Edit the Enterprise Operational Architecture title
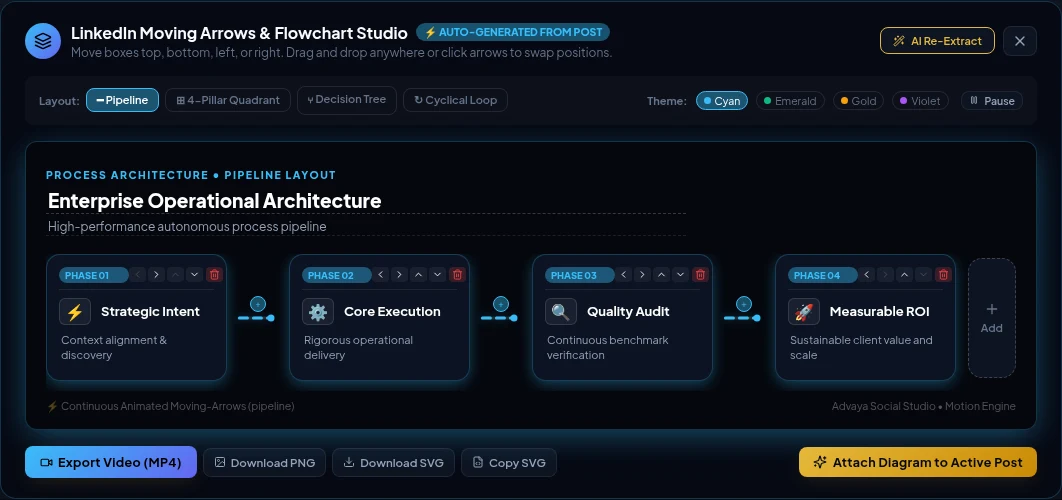Screen dimensions: 1062x500 click(366, 201)
